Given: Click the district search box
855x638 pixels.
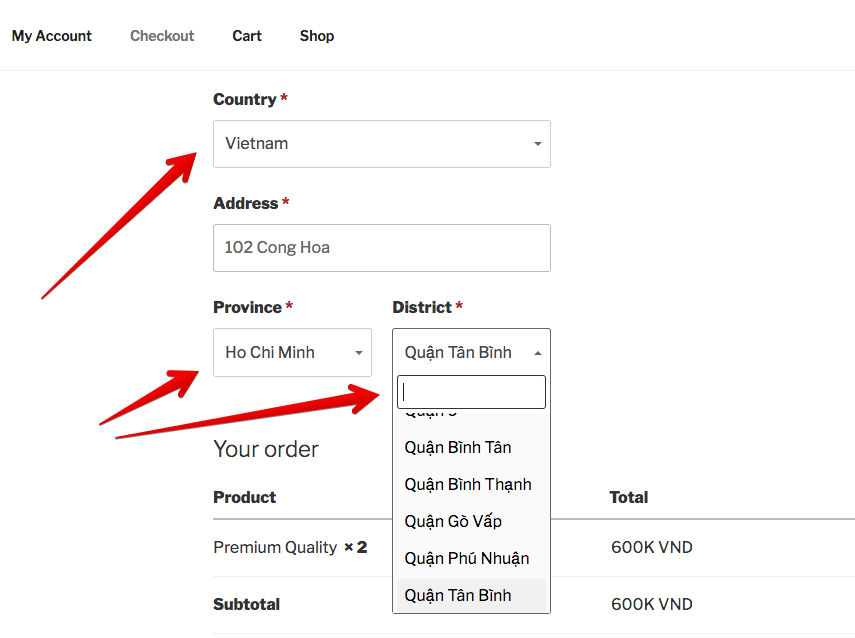Looking at the screenshot, I should [x=471, y=392].
